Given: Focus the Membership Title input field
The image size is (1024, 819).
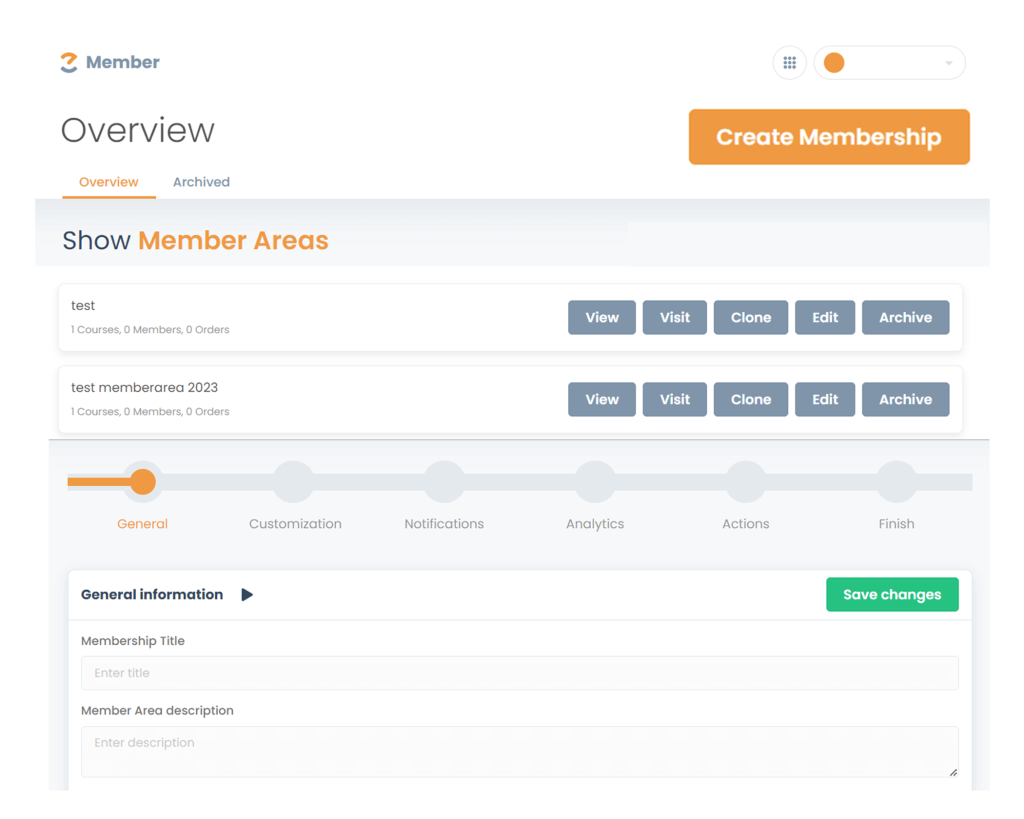Looking at the screenshot, I should tap(519, 673).
